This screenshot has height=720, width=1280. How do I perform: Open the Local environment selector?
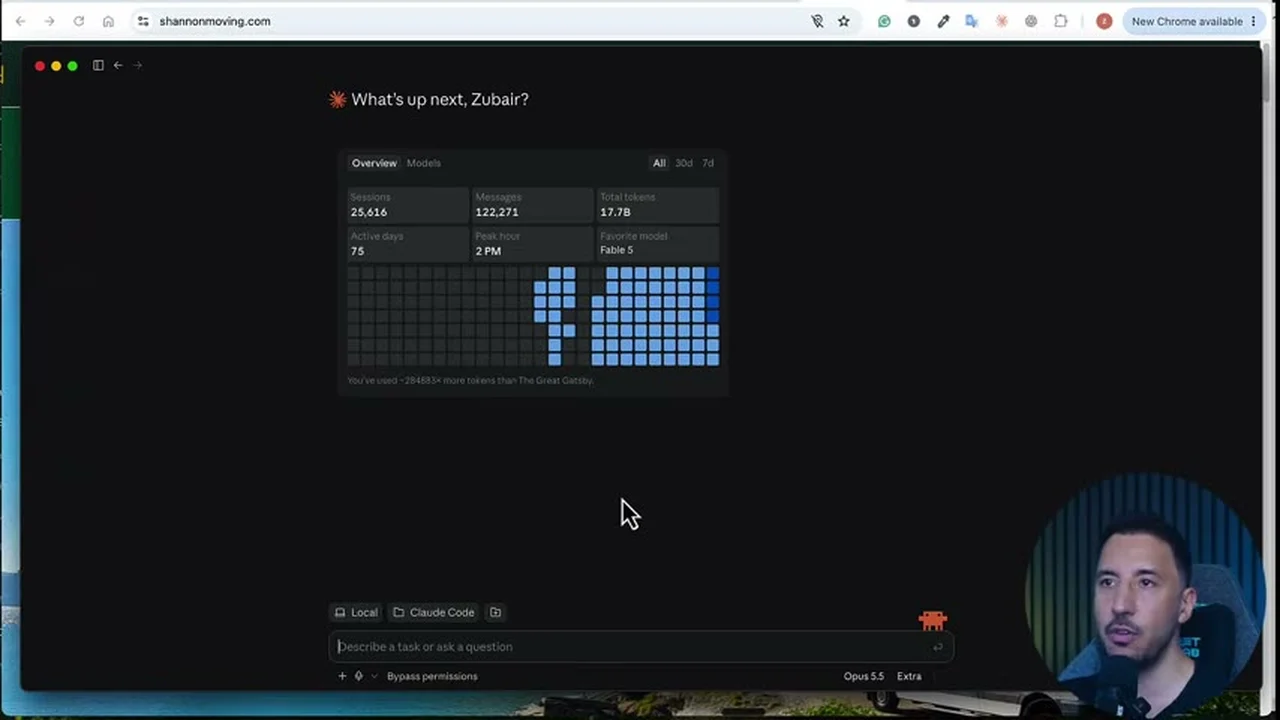(x=356, y=612)
